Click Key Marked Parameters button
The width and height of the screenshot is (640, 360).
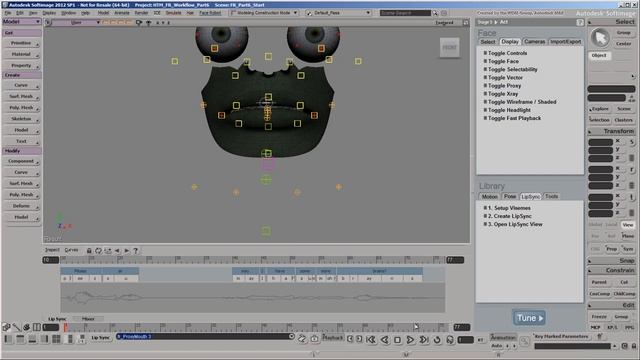[x=561, y=336]
